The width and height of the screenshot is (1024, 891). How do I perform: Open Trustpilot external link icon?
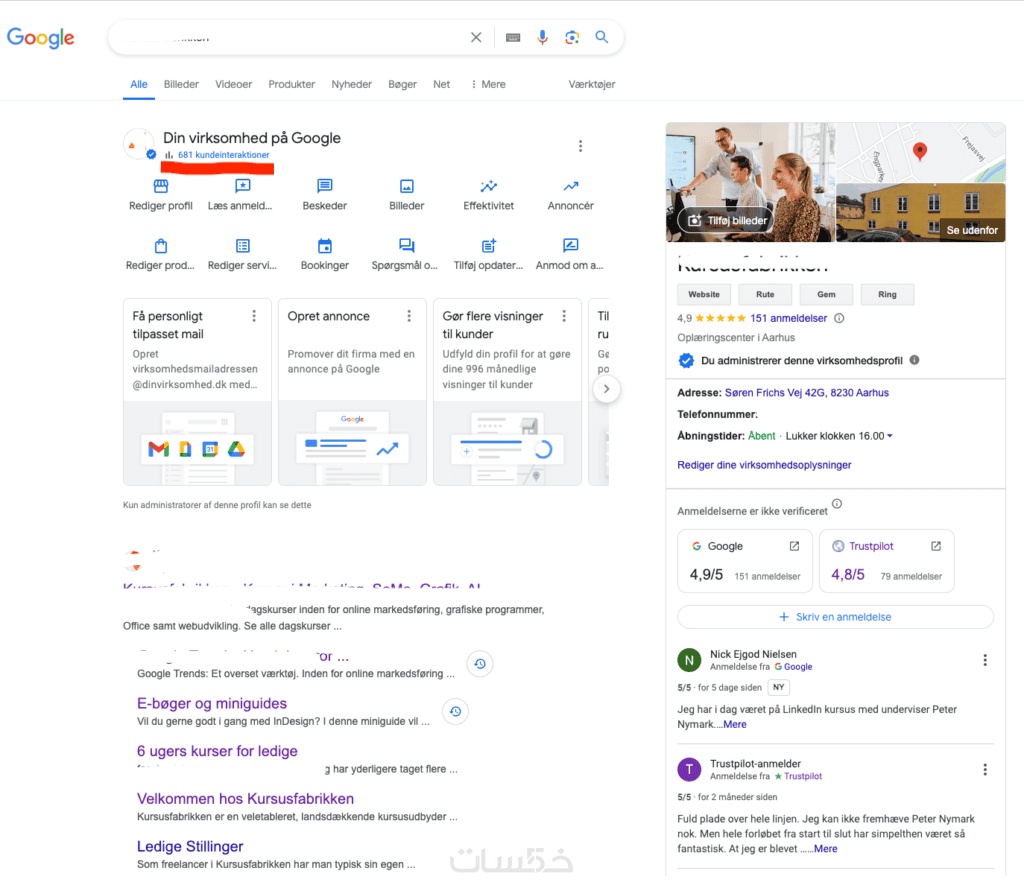(936, 546)
